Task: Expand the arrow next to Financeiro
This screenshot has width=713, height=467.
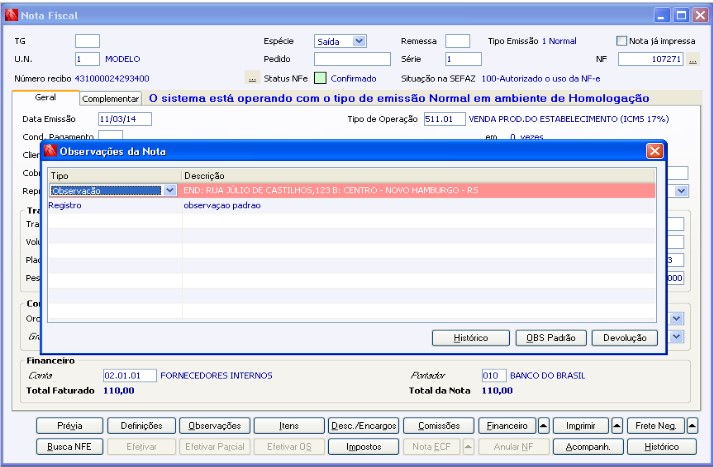Action: tap(543, 426)
